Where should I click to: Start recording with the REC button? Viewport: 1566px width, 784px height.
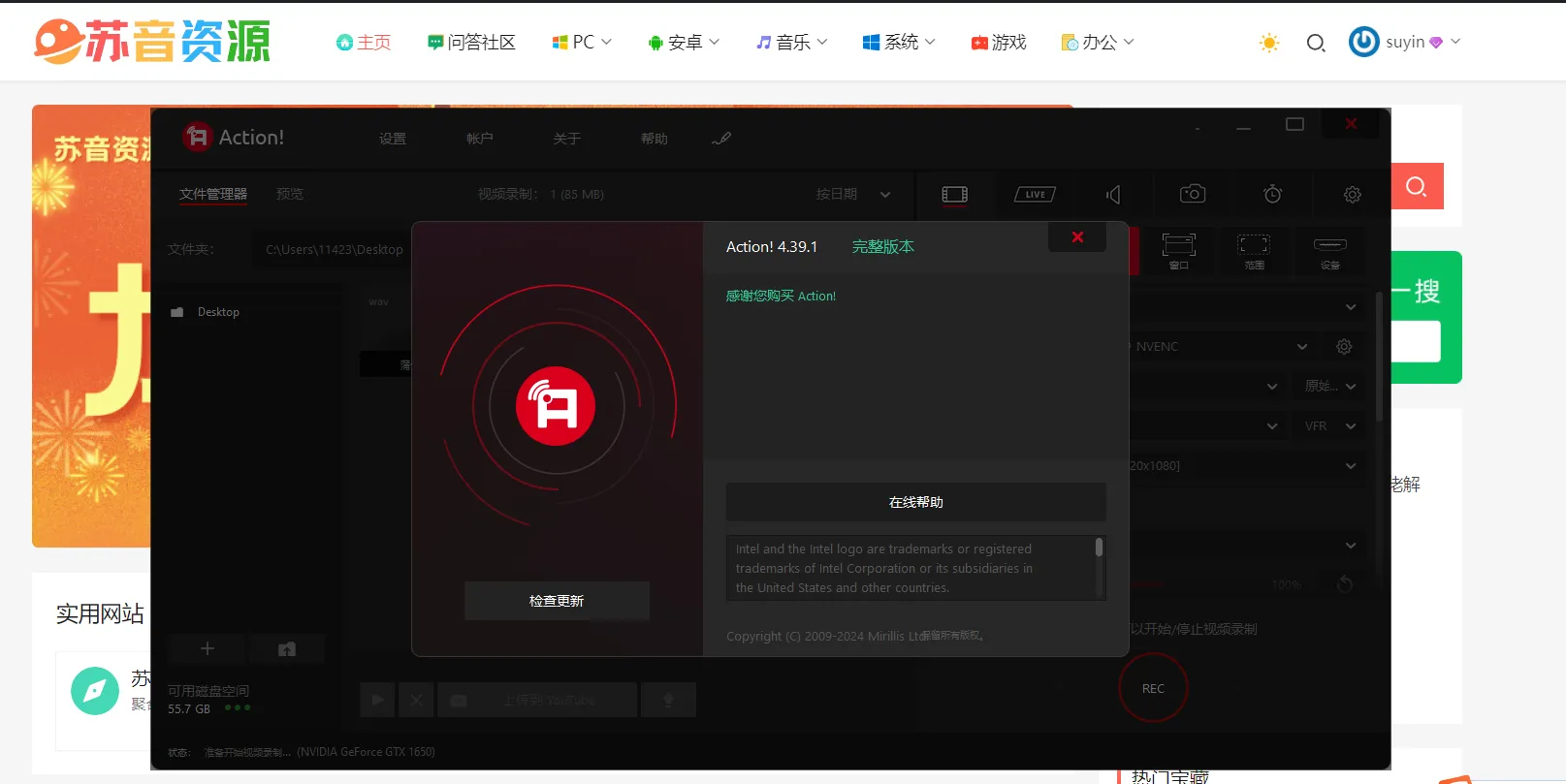tap(1153, 688)
